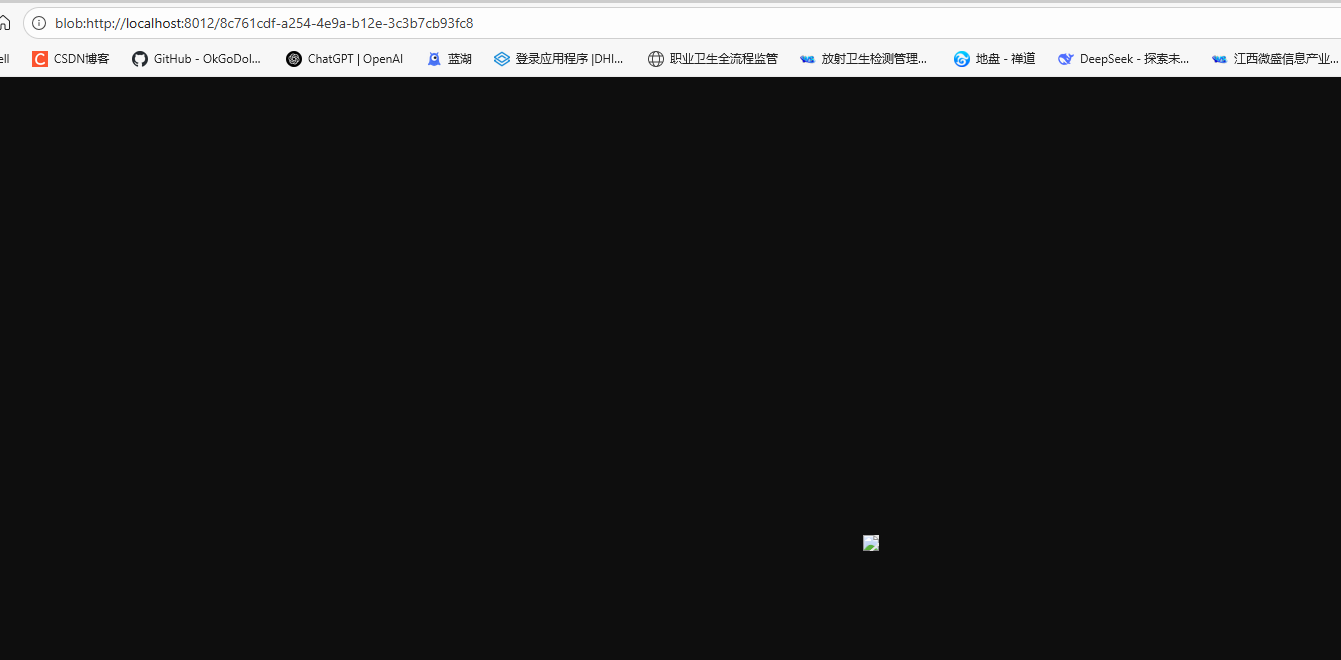The height and width of the screenshot is (660, 1341).
Task: Open the 地盘 - 禅道 bookmark
Action: pos(995,59)
